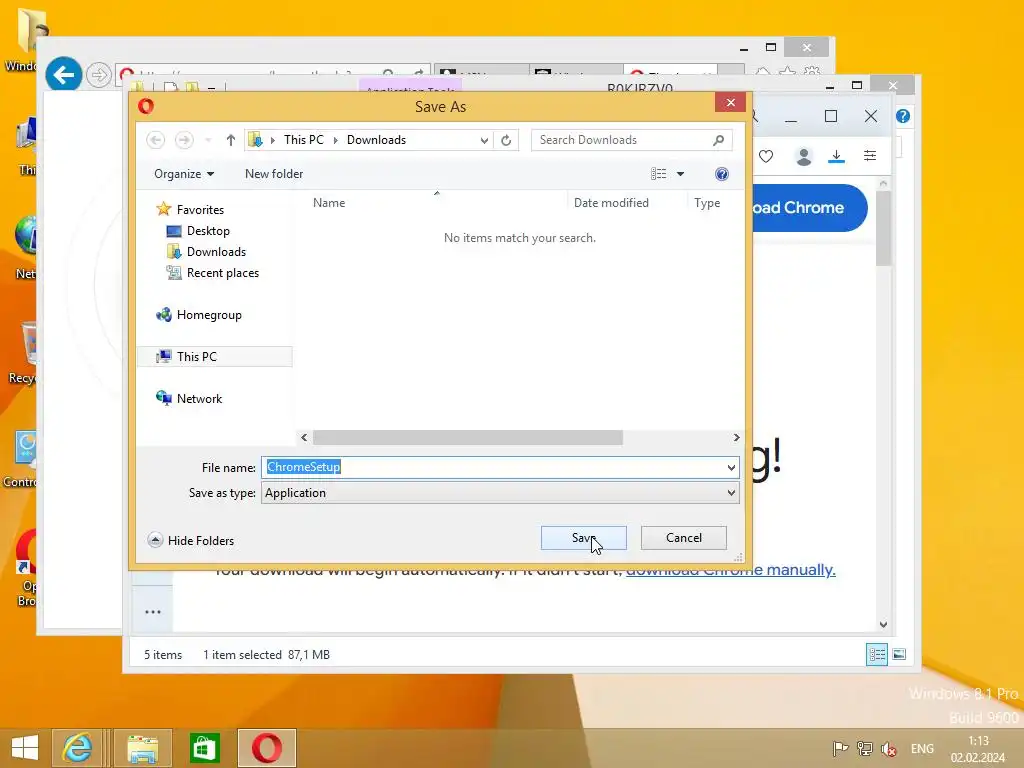Collapse panel with Hide Folders
This screenshot has width=1024, height=768.
point(191,540)
